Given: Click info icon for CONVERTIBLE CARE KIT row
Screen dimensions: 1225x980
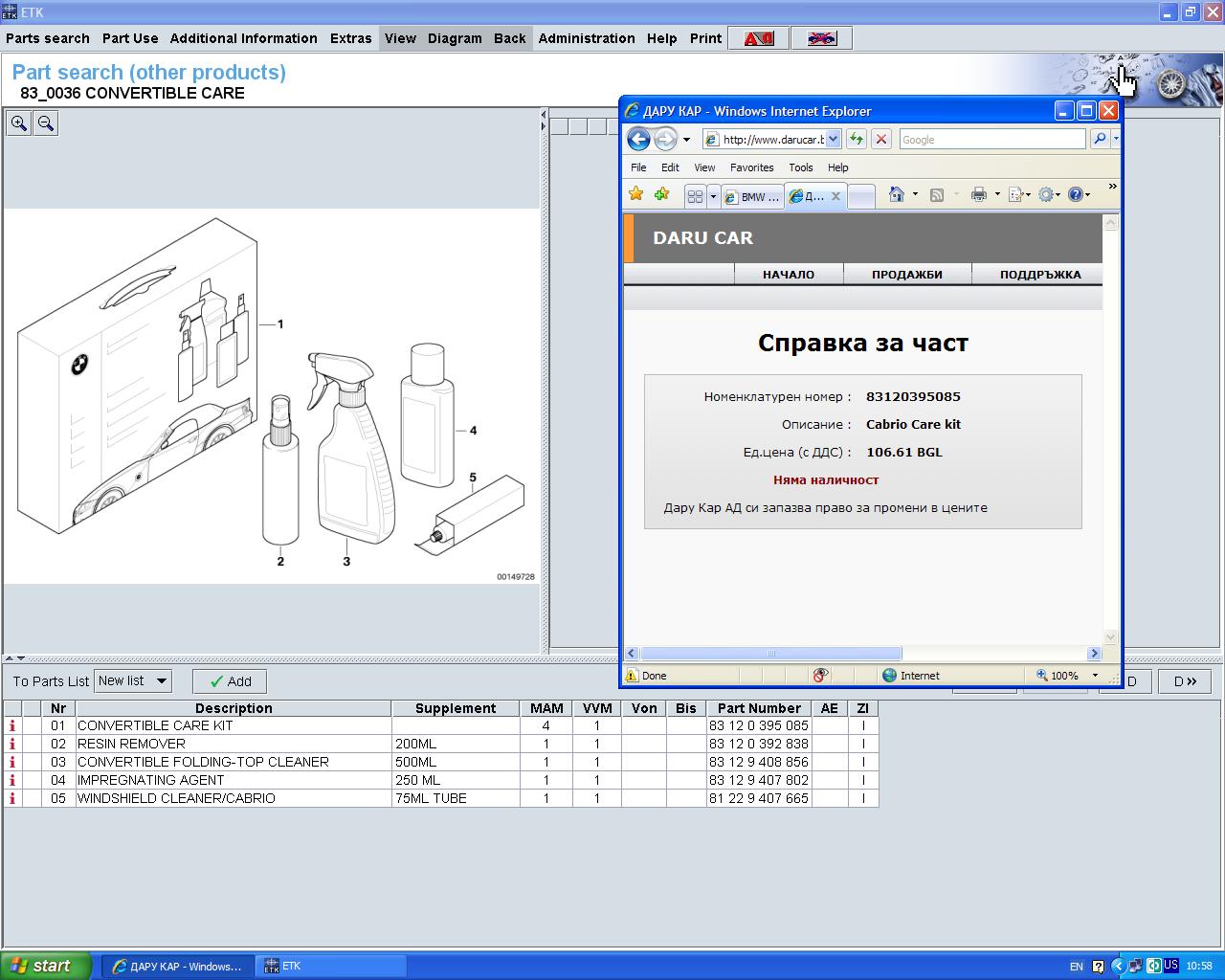Looking at the screenshot, I should pos(12,725).
